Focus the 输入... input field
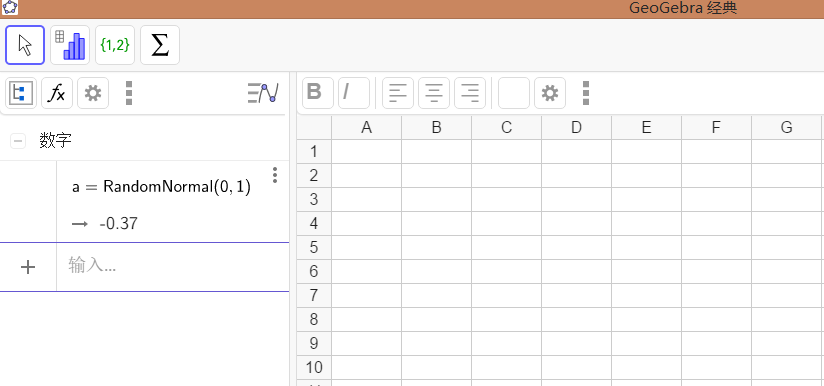 (173, 267)
